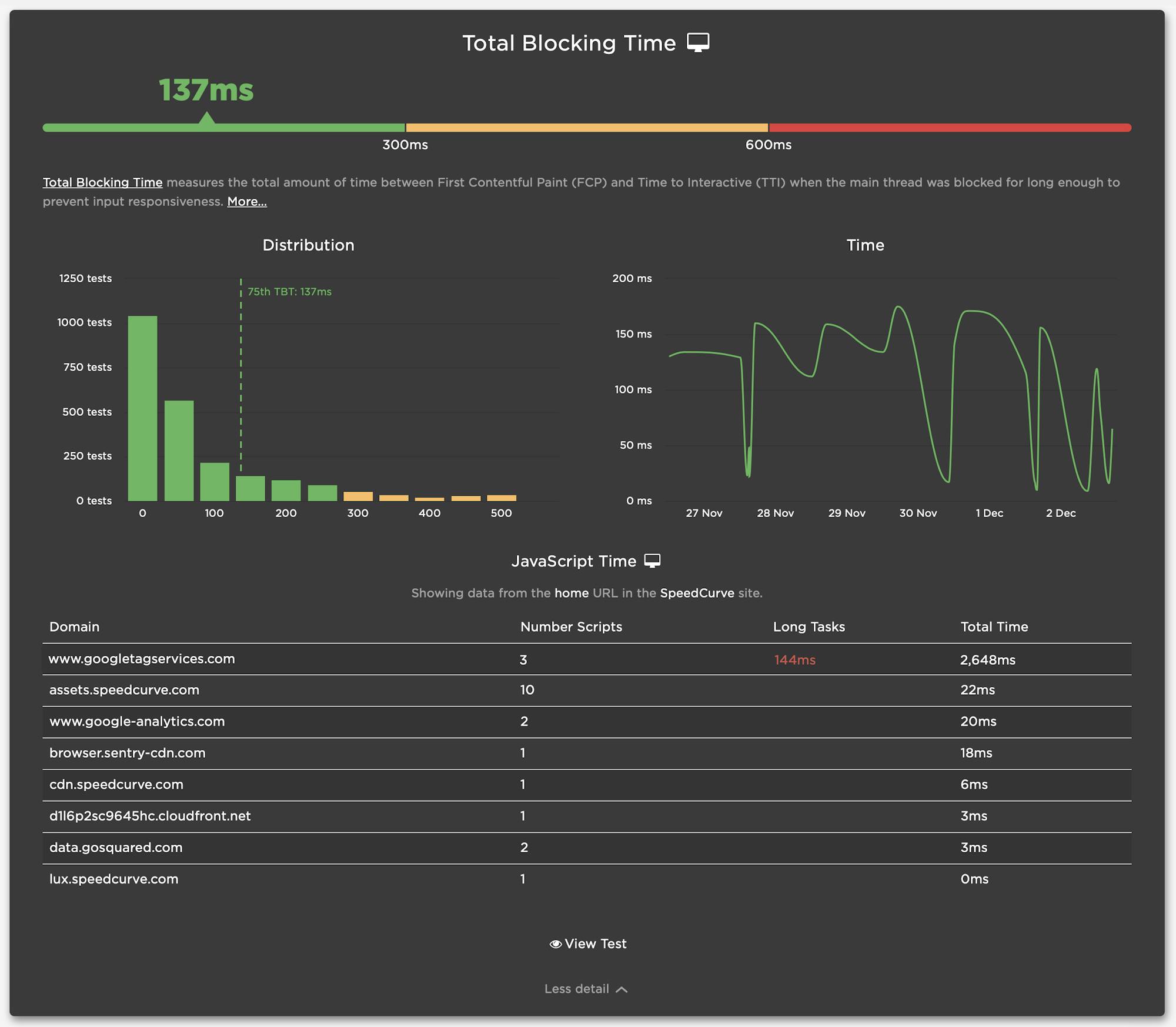Click the Domain column header

74,626
